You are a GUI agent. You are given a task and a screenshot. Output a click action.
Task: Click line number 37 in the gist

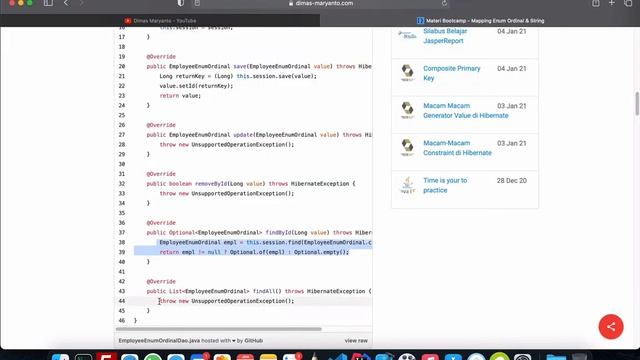point(122,233)
